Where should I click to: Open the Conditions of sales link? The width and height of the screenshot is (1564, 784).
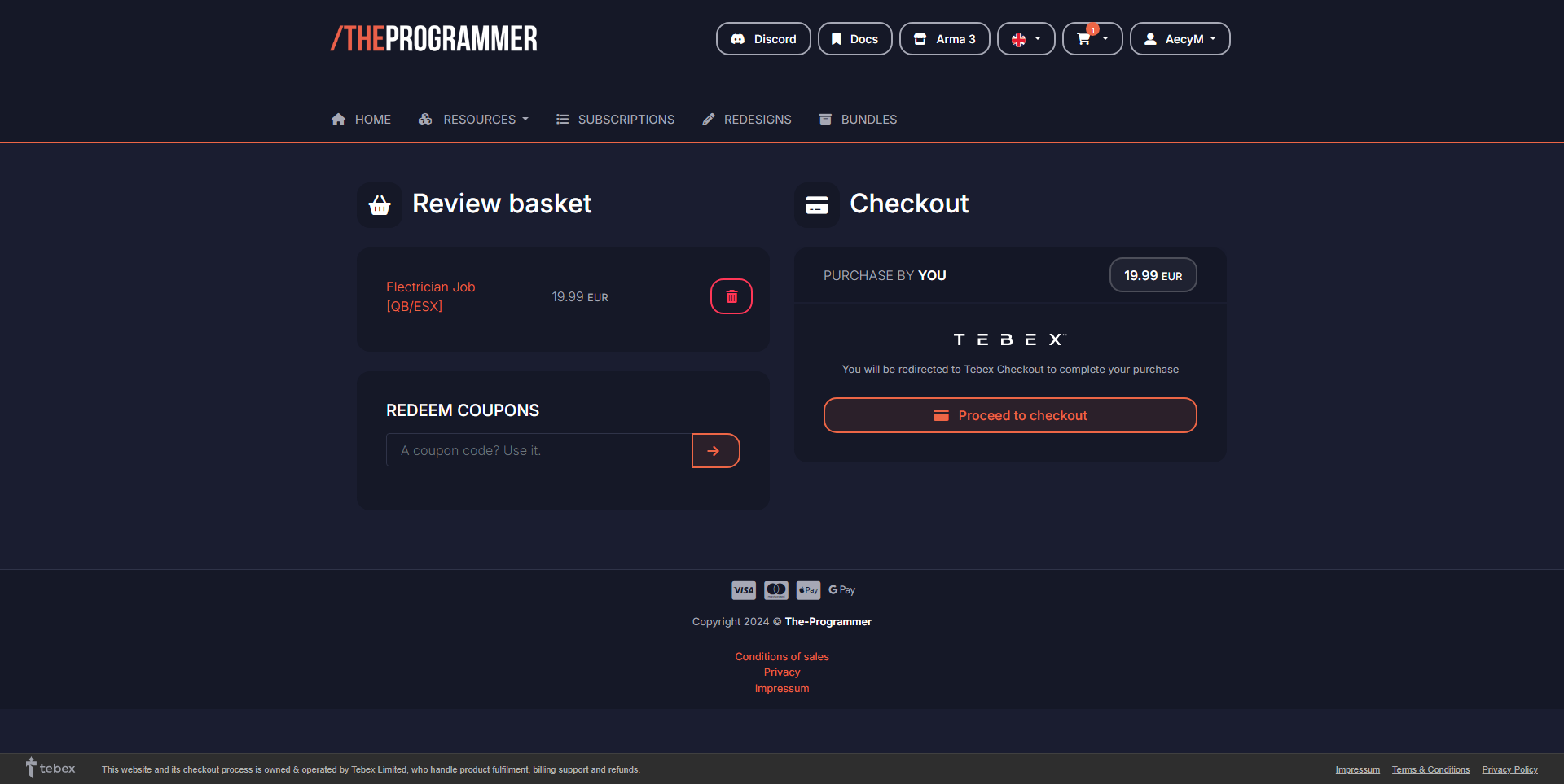pos(782,657)
